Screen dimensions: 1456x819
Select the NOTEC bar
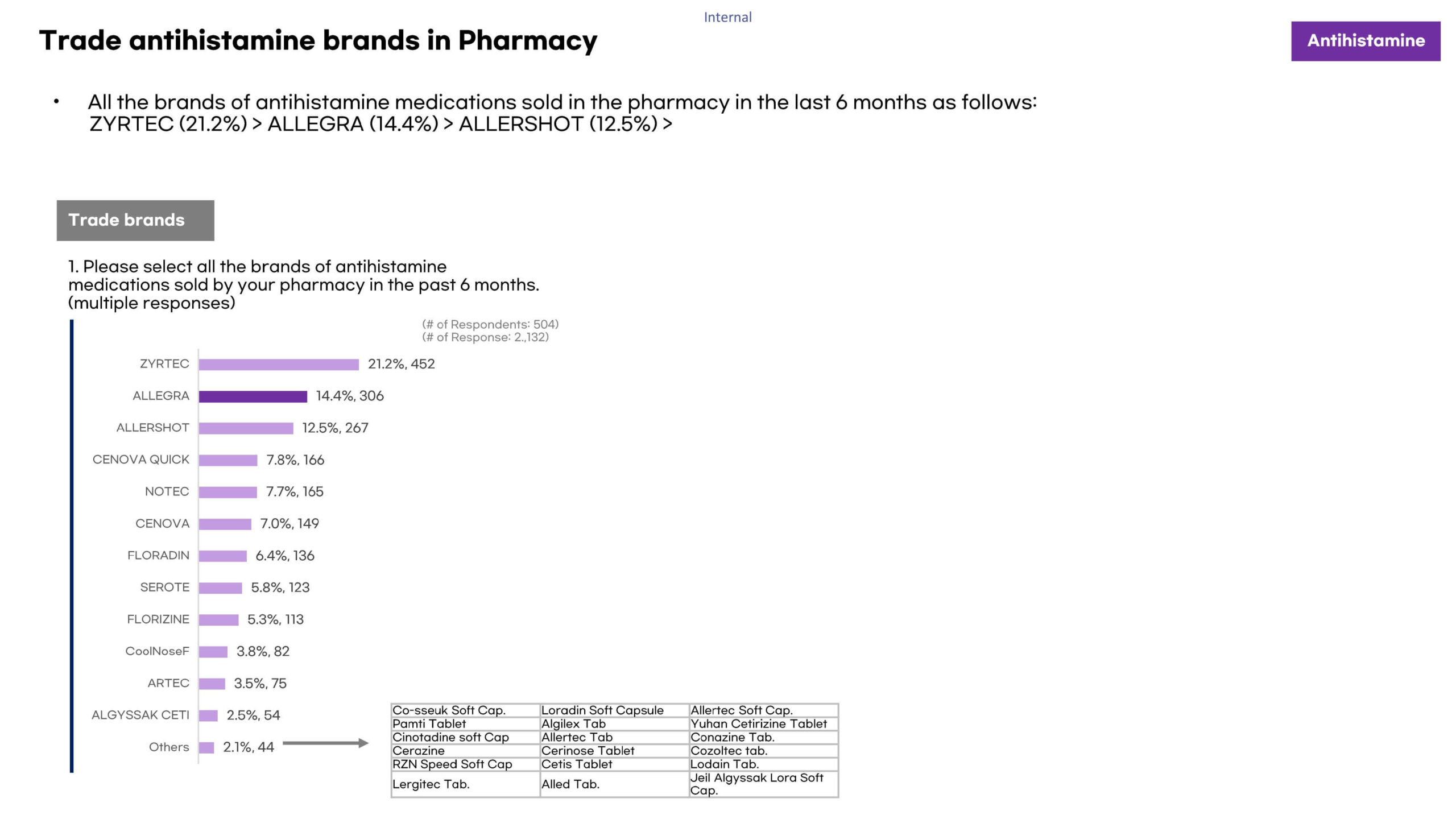(x=227, y=492)
